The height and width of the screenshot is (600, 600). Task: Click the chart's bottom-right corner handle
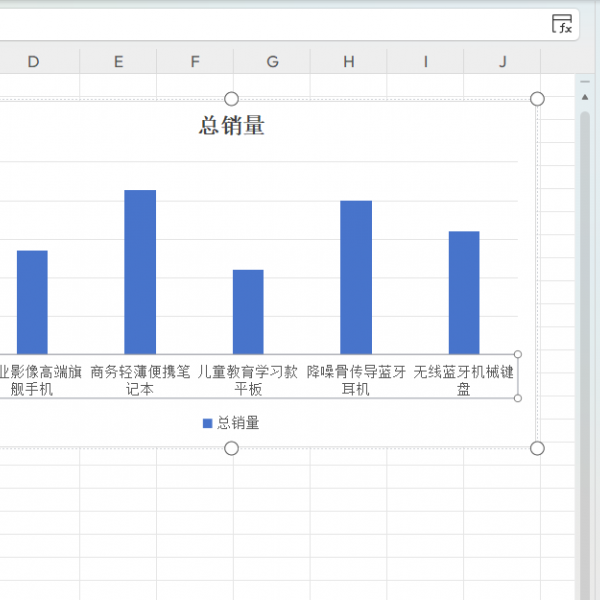537,448
